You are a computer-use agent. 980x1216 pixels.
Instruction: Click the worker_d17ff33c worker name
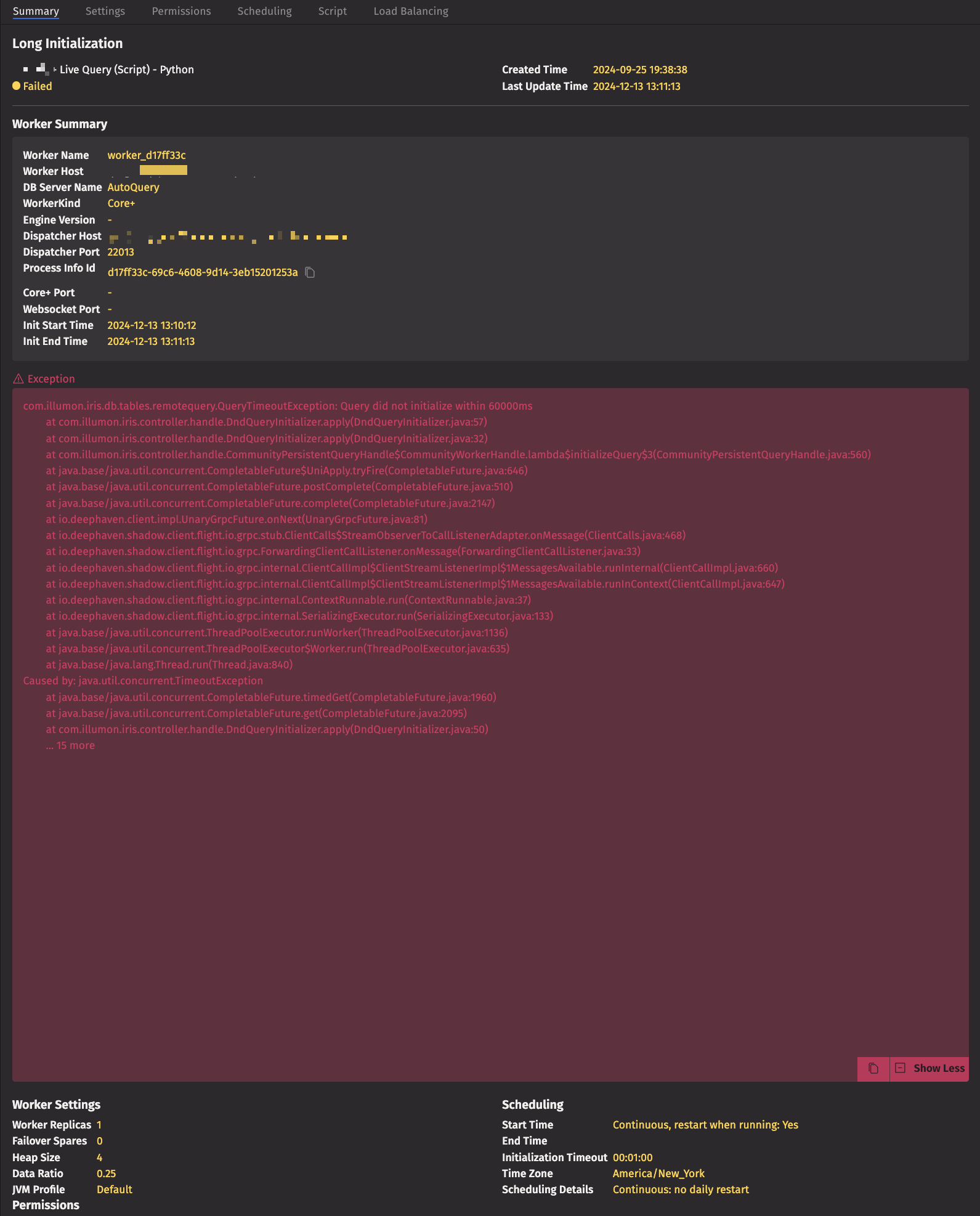pos(147,155)
